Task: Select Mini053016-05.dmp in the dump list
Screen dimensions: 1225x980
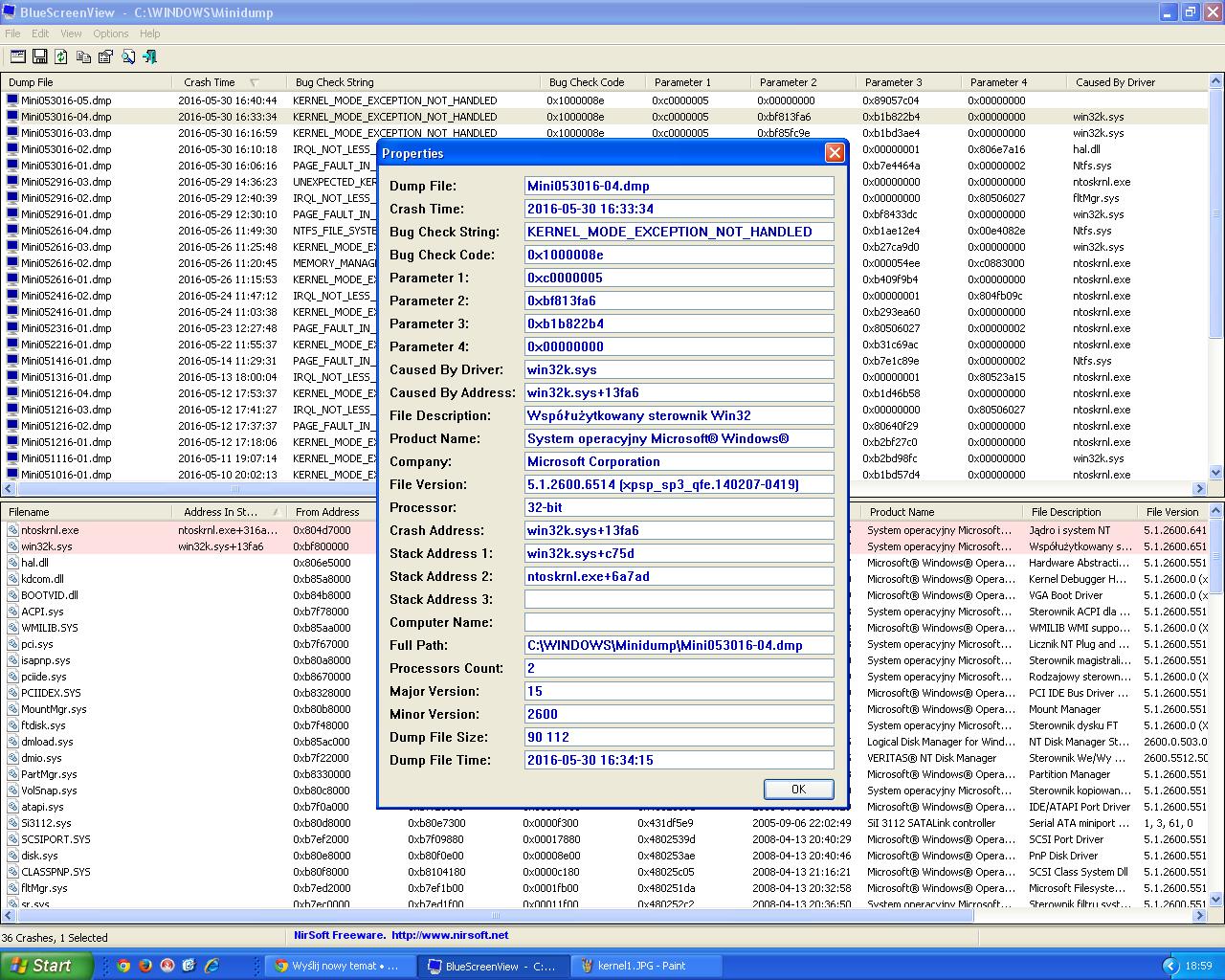Action: coord(66,100)
